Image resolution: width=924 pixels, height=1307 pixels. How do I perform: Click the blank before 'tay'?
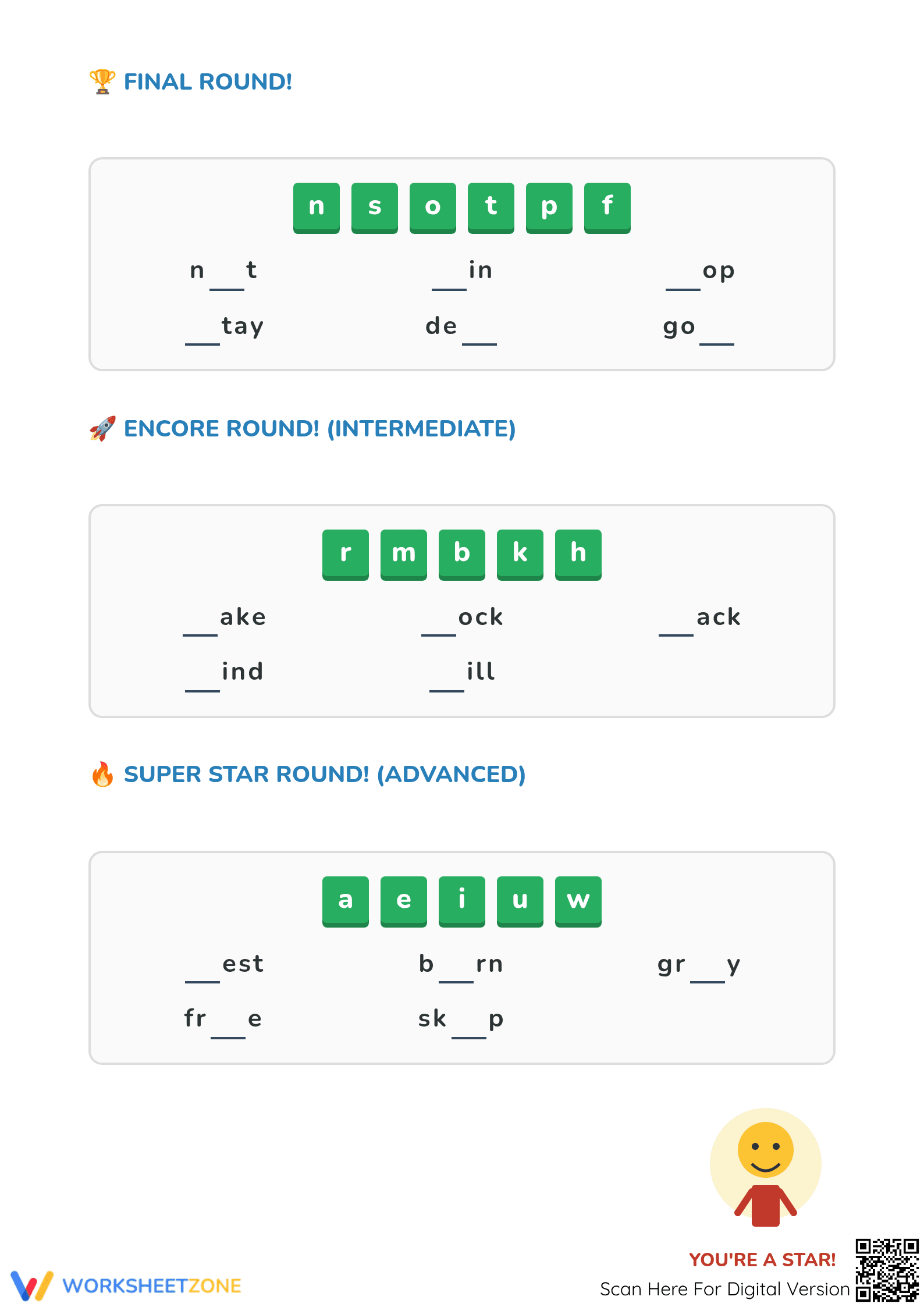point(202,336)
